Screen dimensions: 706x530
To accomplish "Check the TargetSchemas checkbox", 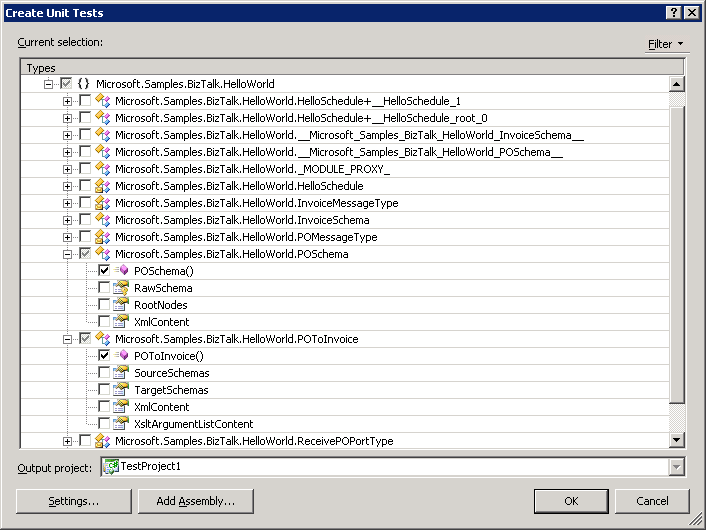I will tap(104, 390).
